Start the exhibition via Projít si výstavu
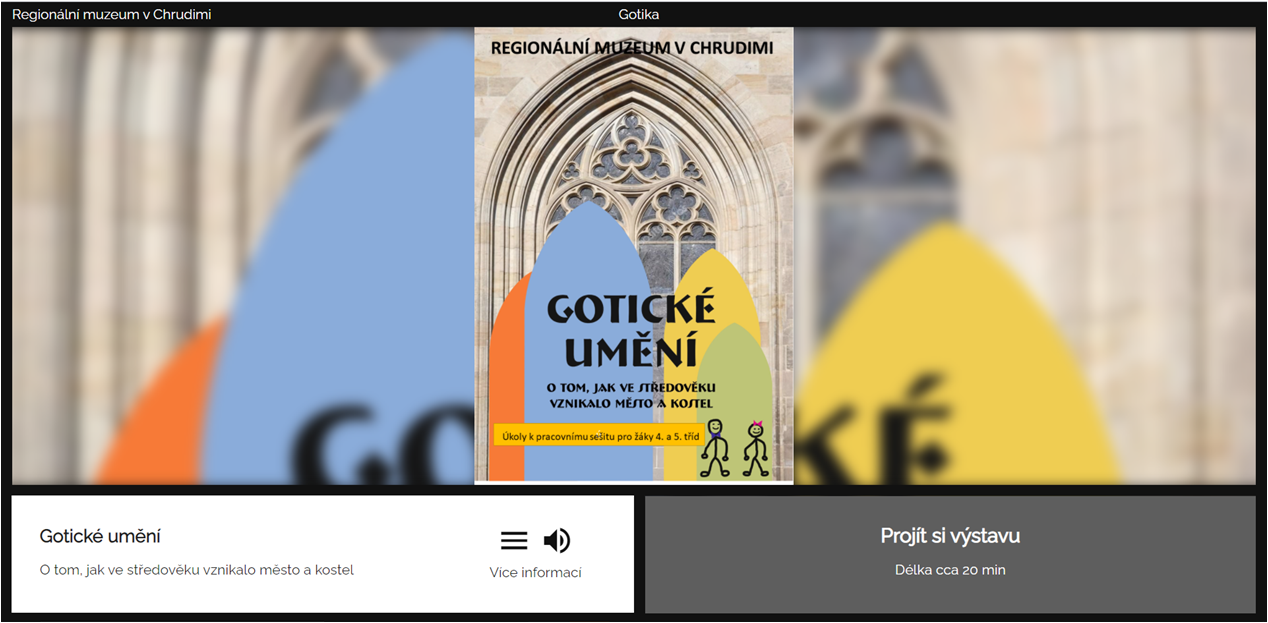This screenshot has height=623, width=1268. 950,554
